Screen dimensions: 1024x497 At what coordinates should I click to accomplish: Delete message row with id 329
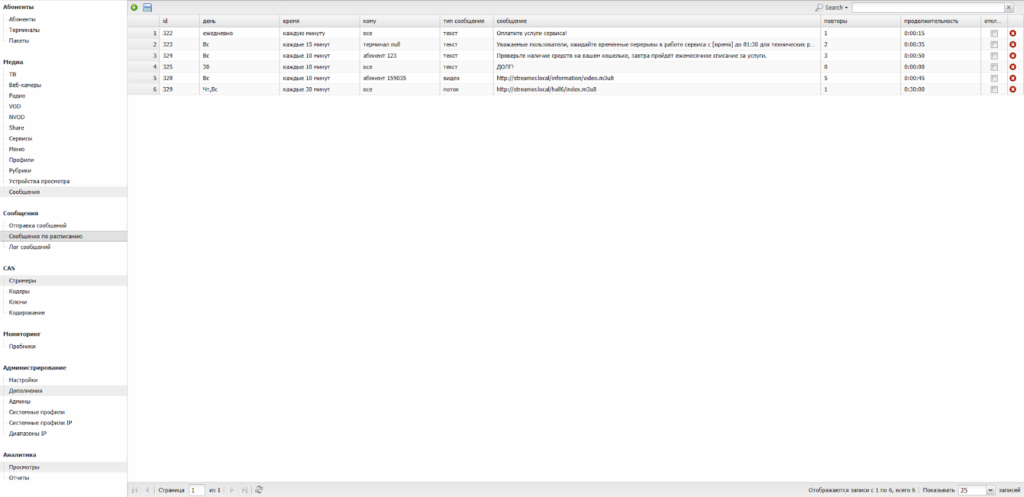pos(1013,89)
